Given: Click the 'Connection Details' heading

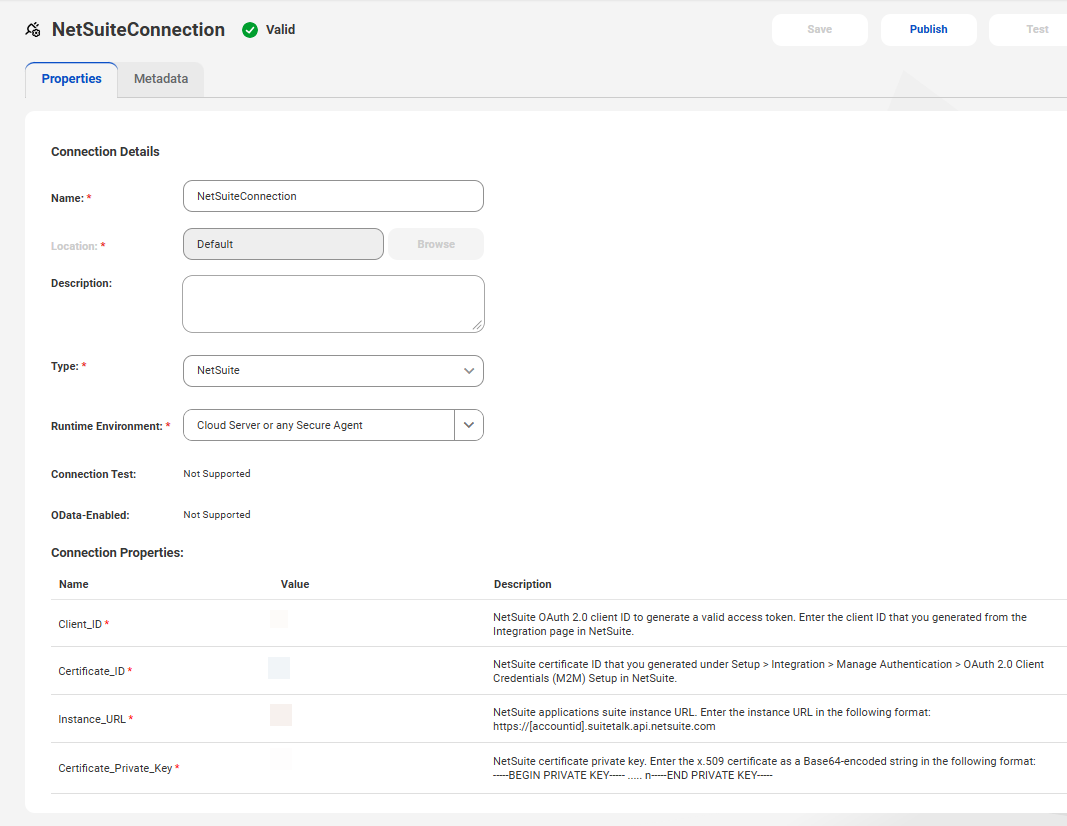Looking at the screenshot, I should (105, 152).
